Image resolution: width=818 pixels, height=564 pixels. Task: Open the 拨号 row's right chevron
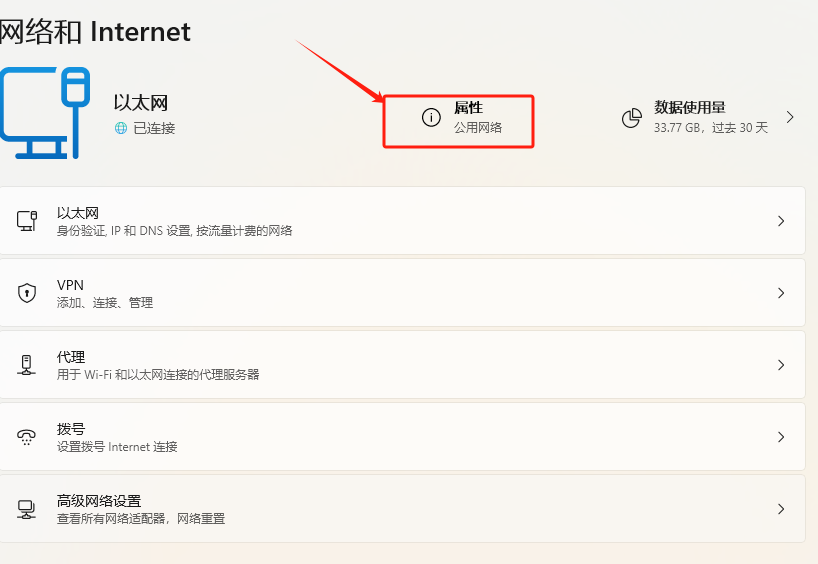[781, 437]
